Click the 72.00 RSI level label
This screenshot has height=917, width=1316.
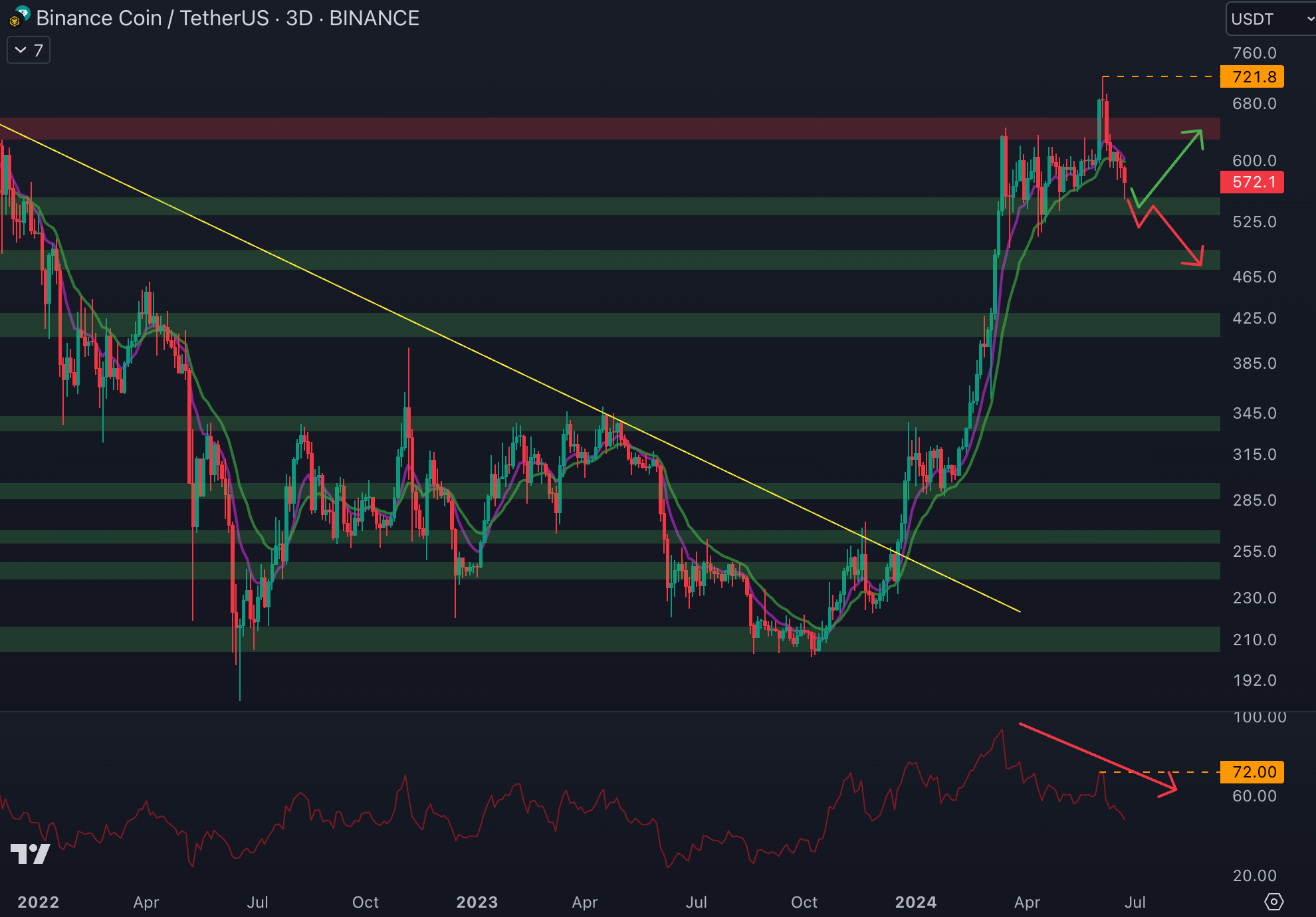pos(1252,772)
